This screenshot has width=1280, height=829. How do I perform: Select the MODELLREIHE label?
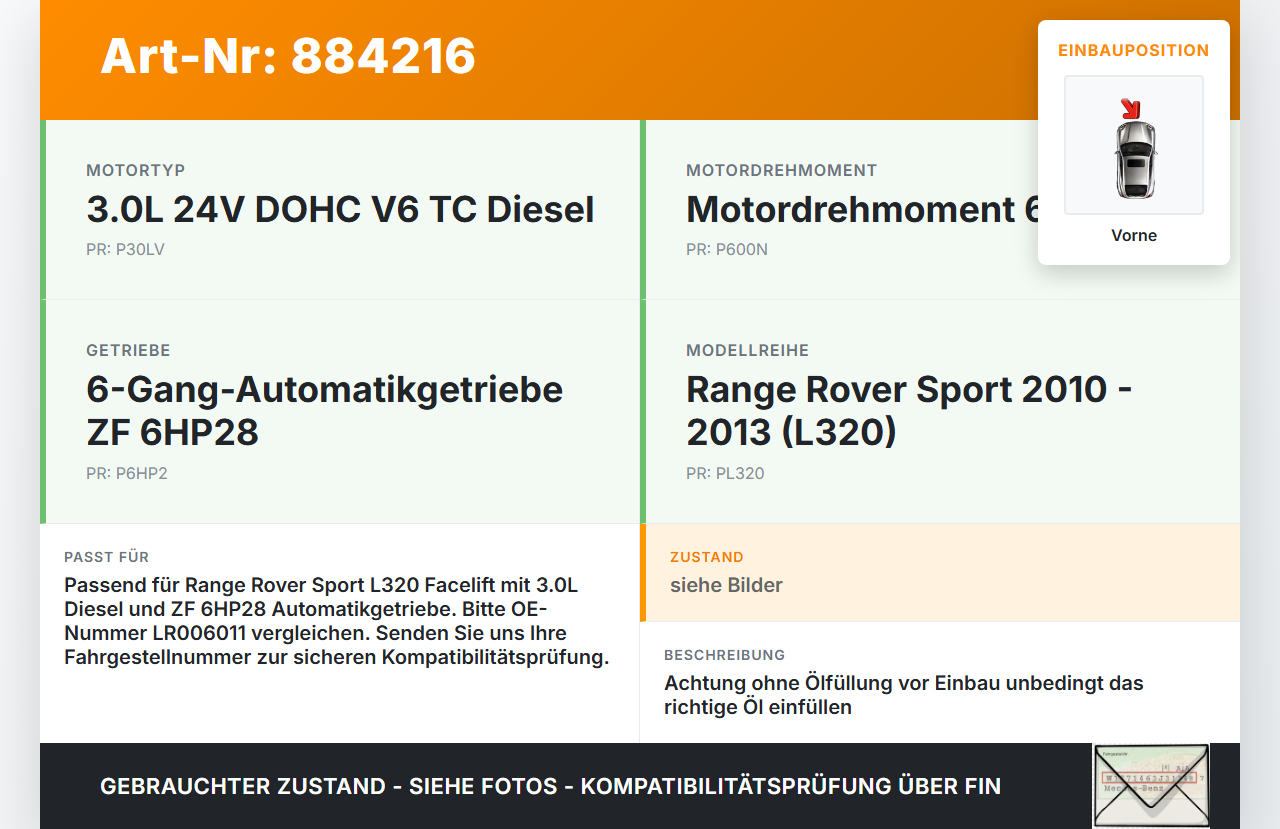tap(748, 351)
